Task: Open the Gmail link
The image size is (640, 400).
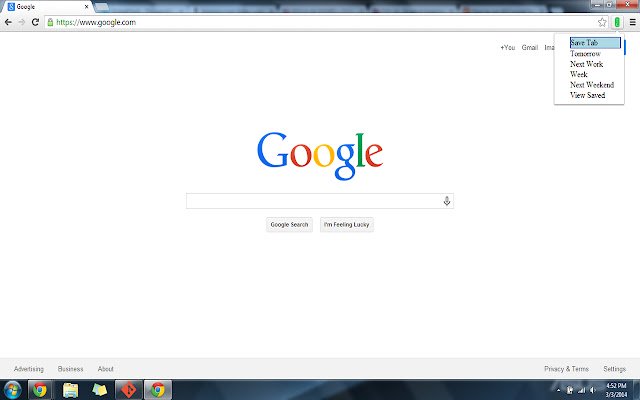Action: [530, 47]
